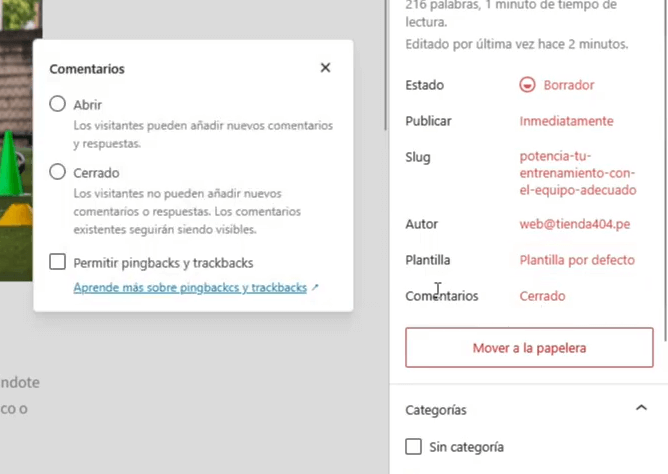Close the Comentarios popover
The width and height of the screenshot is (668, 474).
[325, 68]
